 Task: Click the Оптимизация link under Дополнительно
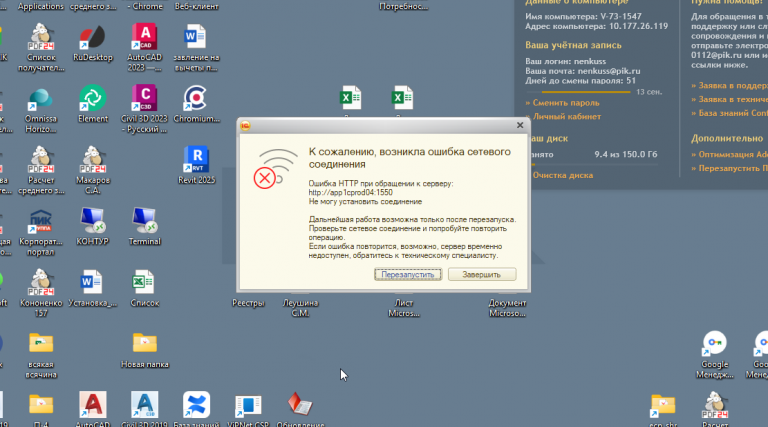pyautogui.click(x=729, y=154)
